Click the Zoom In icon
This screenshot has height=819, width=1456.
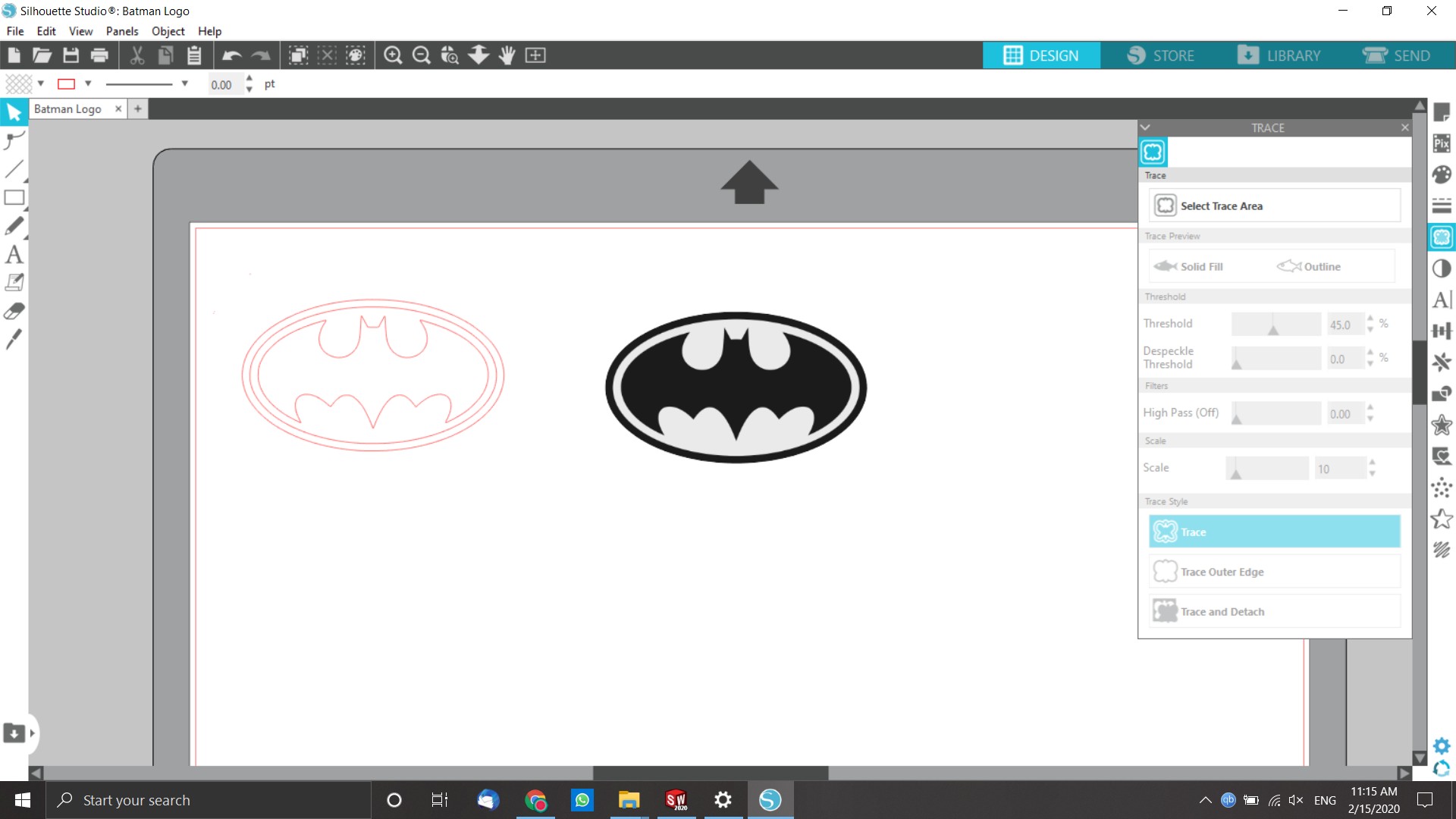[393, 55]
